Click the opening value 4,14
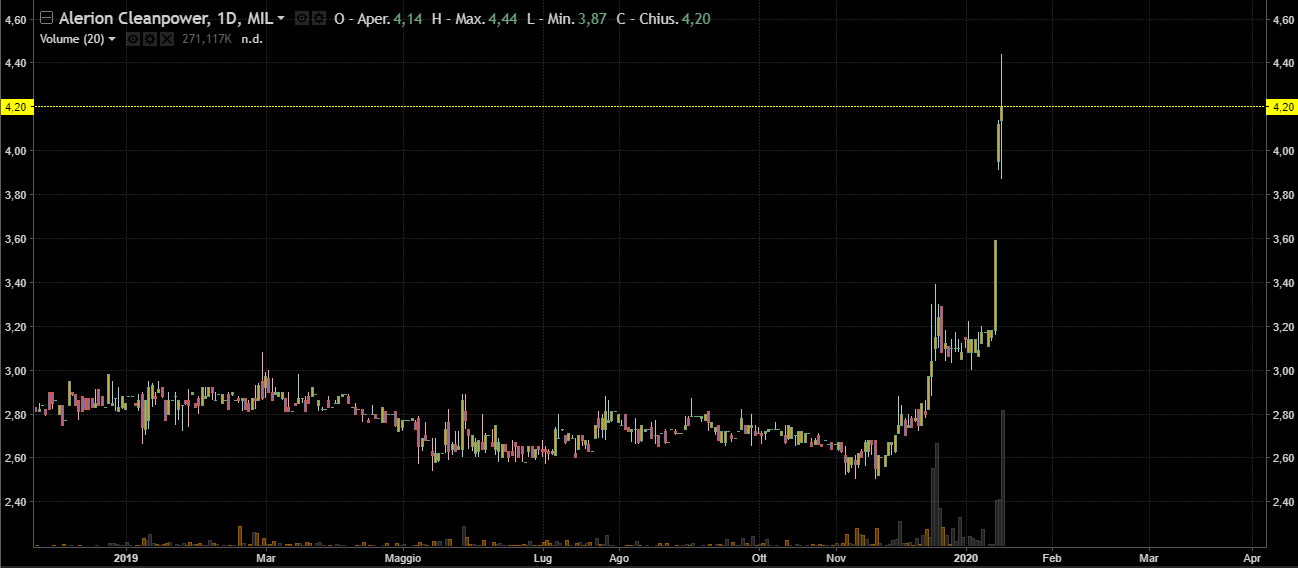 coord(407,19)
